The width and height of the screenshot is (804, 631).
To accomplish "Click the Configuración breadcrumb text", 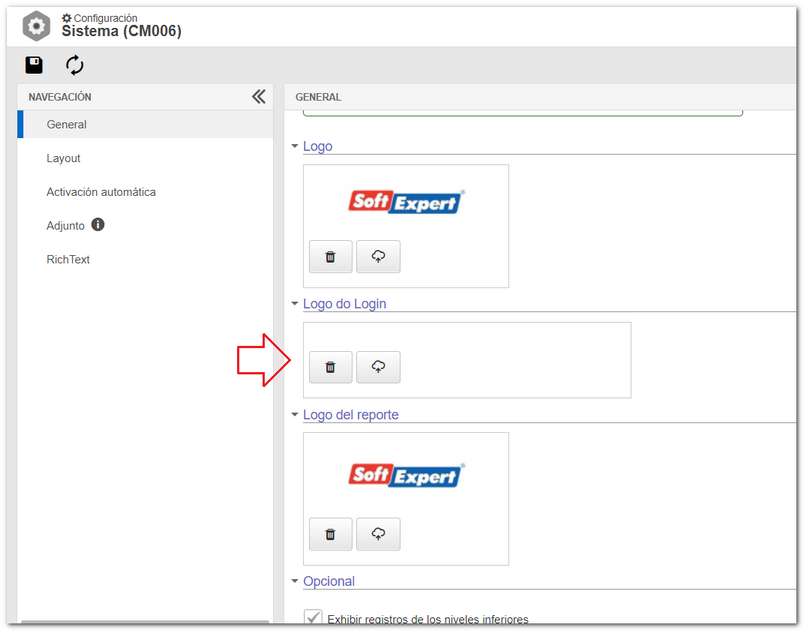I will [105, 18].
